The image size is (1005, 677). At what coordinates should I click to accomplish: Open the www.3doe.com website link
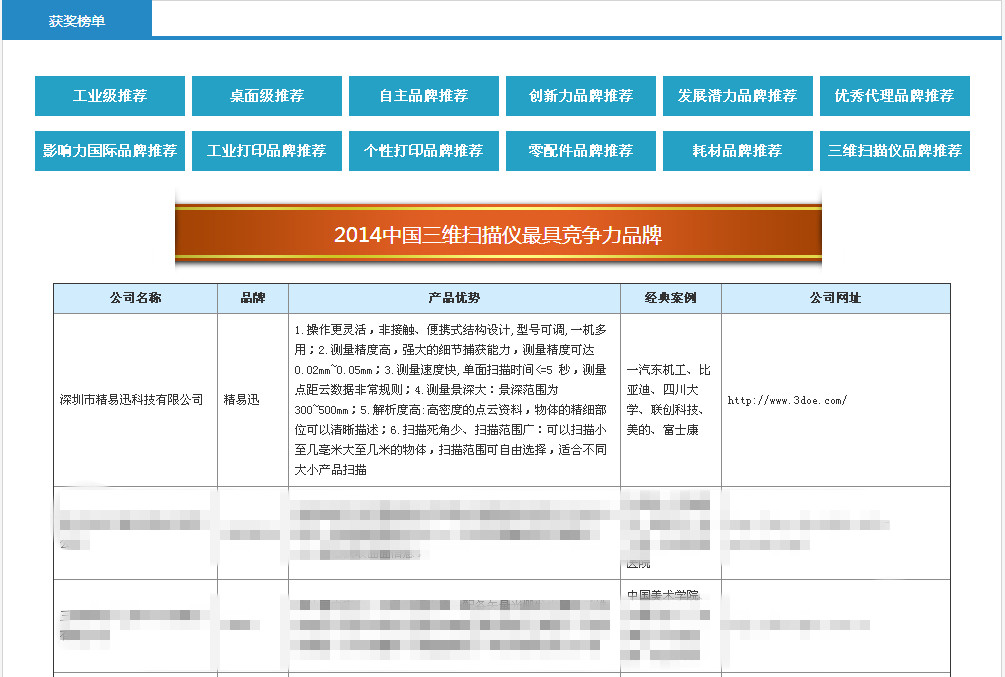pos(787,401)
